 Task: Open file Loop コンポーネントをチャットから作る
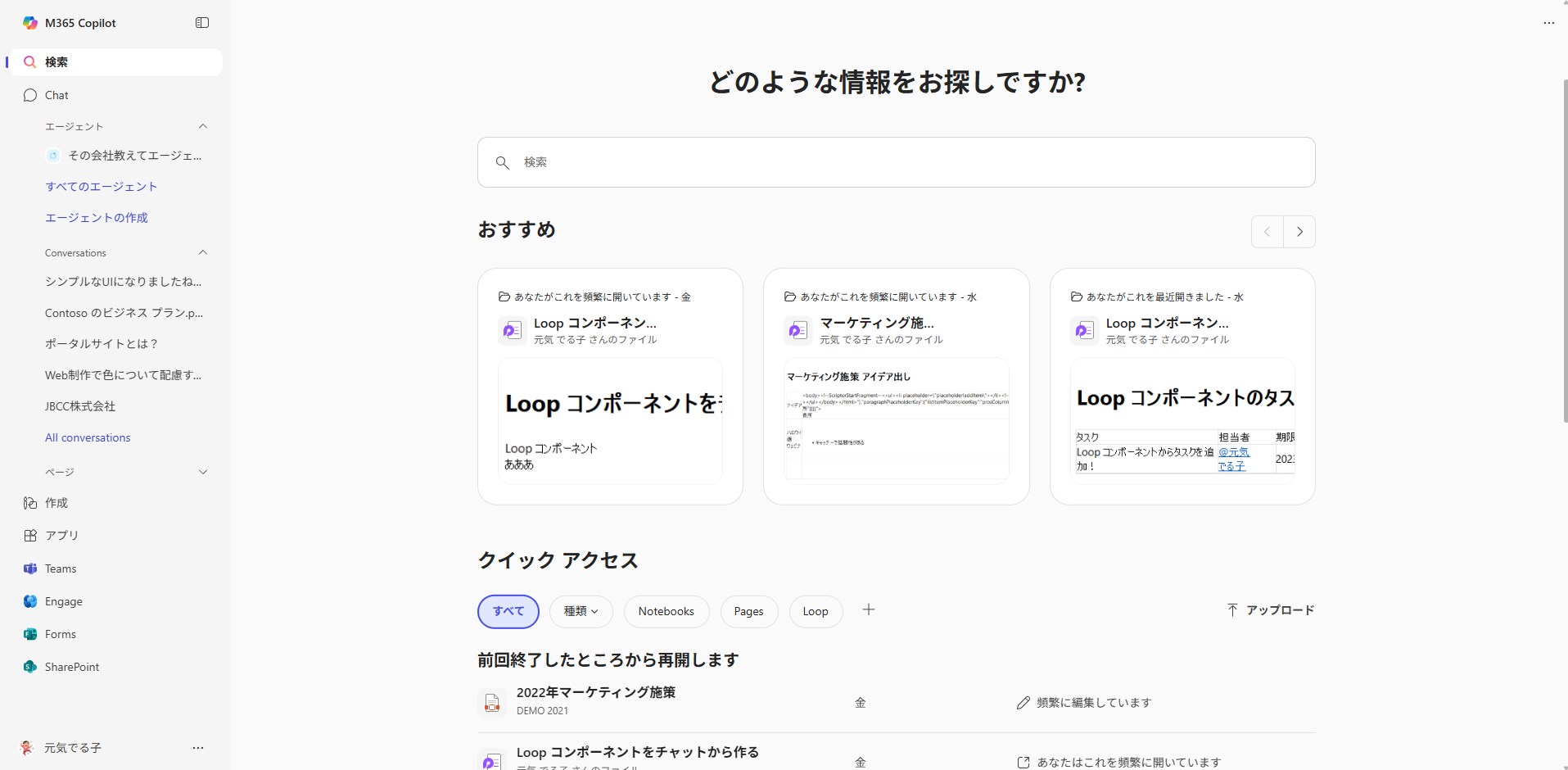point(638,753)
